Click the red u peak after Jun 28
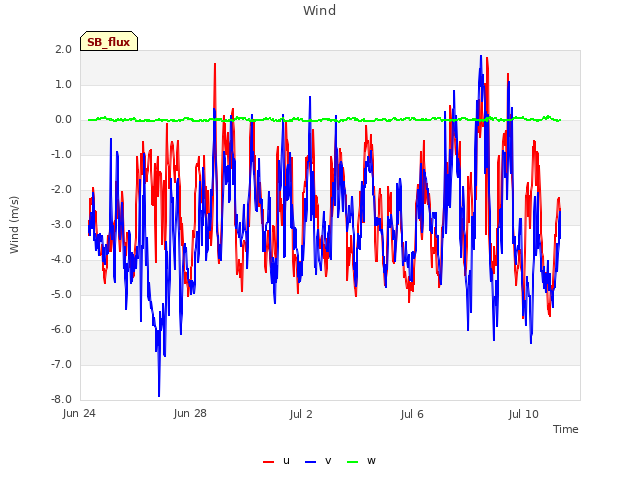The width and height of the screenshot is (640, 480). pos(215,65)
